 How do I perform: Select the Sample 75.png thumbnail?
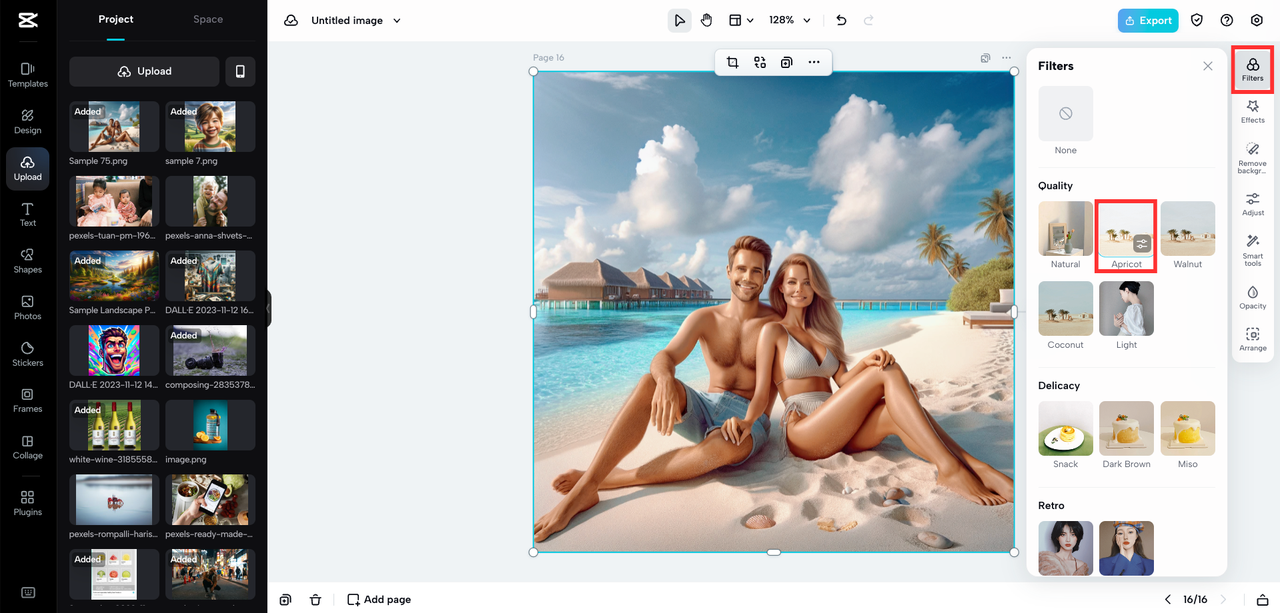[114, 126]
